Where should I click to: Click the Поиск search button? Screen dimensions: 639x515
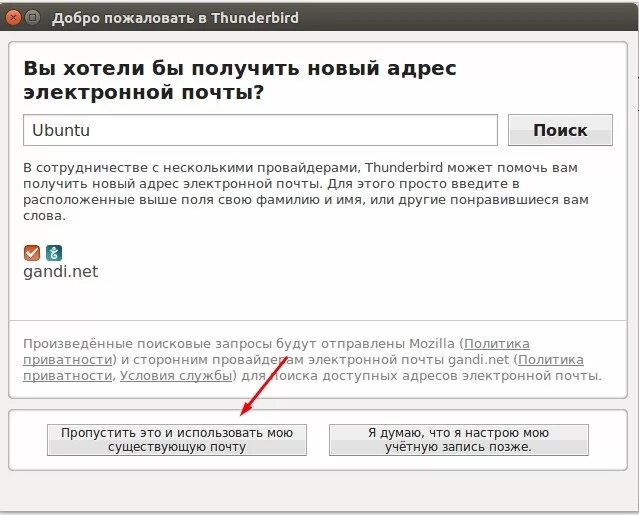pyautogui.click(x=560, y=130)
